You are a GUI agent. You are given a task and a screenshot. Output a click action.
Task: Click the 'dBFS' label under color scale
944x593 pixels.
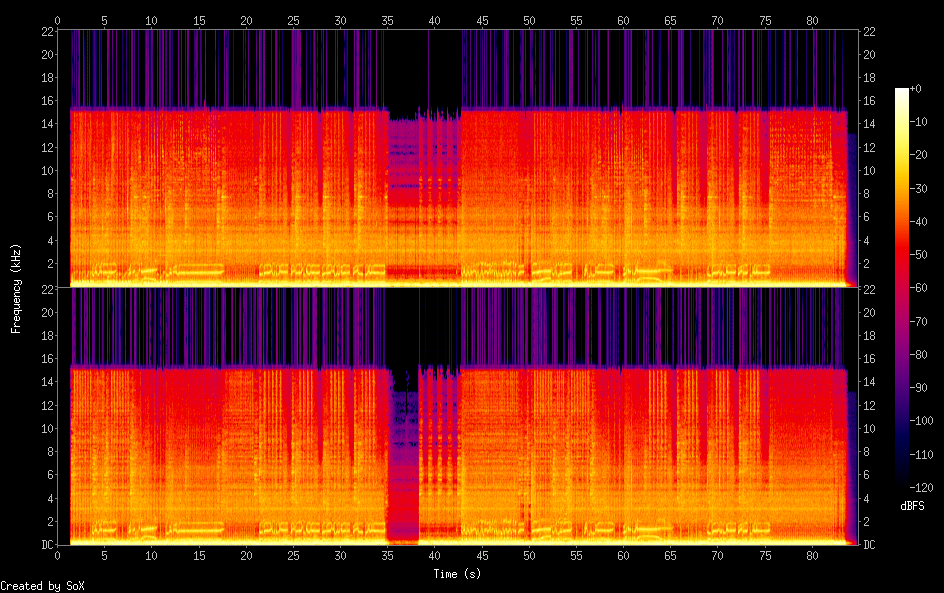click(x=912, y=506)
